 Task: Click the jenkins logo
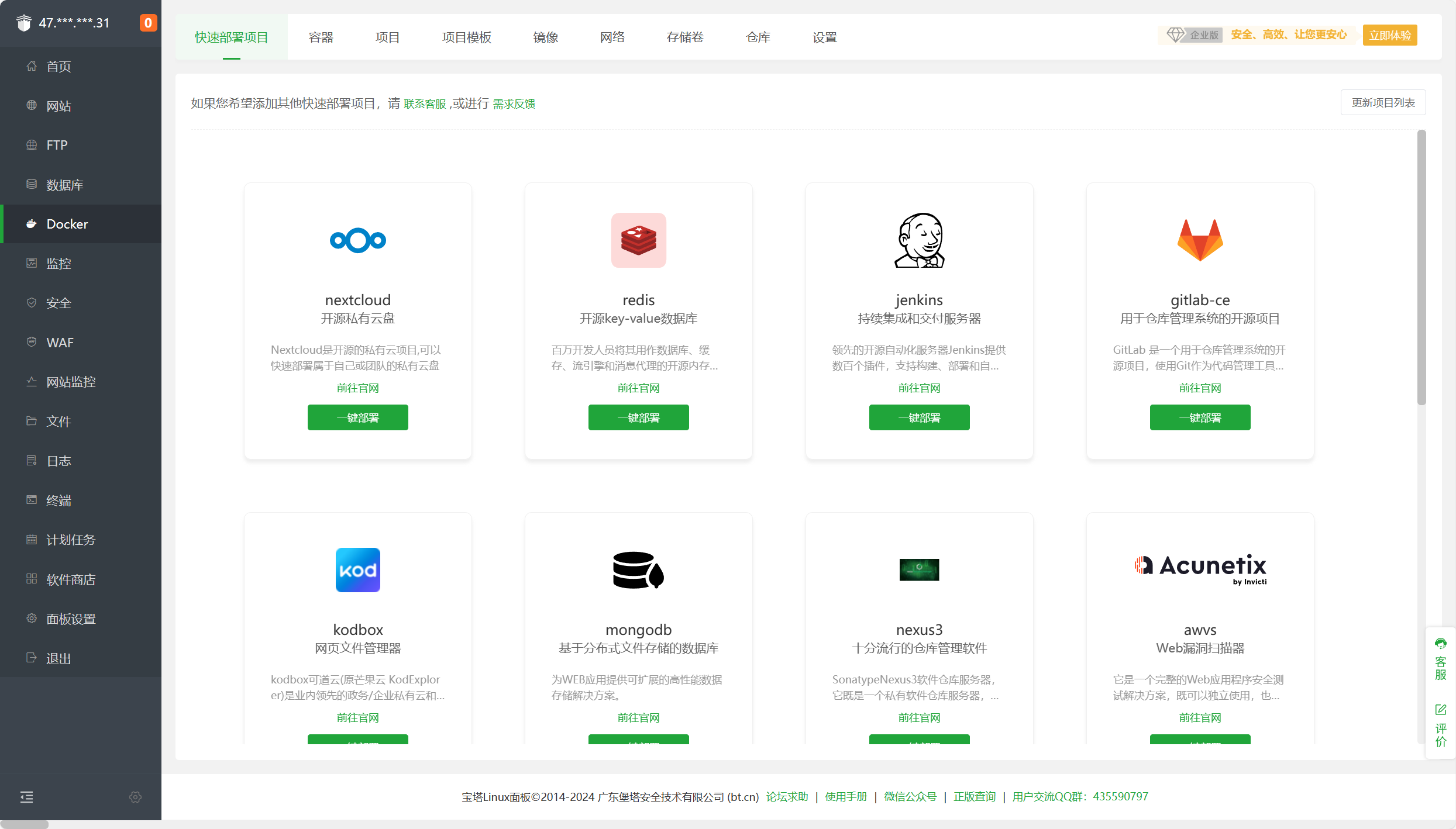[920, 240]
